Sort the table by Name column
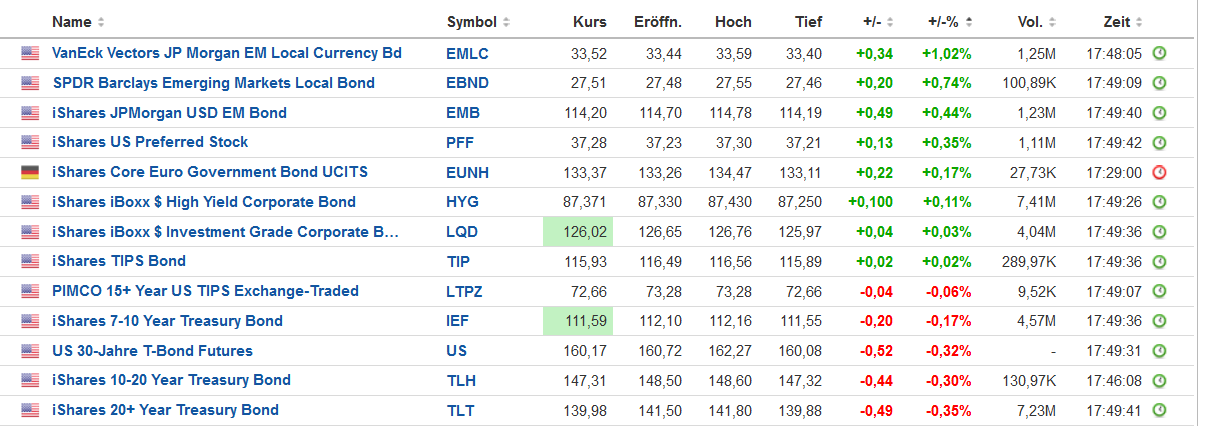The height and width of the screenshot is (426, 1205). point(72,22)
